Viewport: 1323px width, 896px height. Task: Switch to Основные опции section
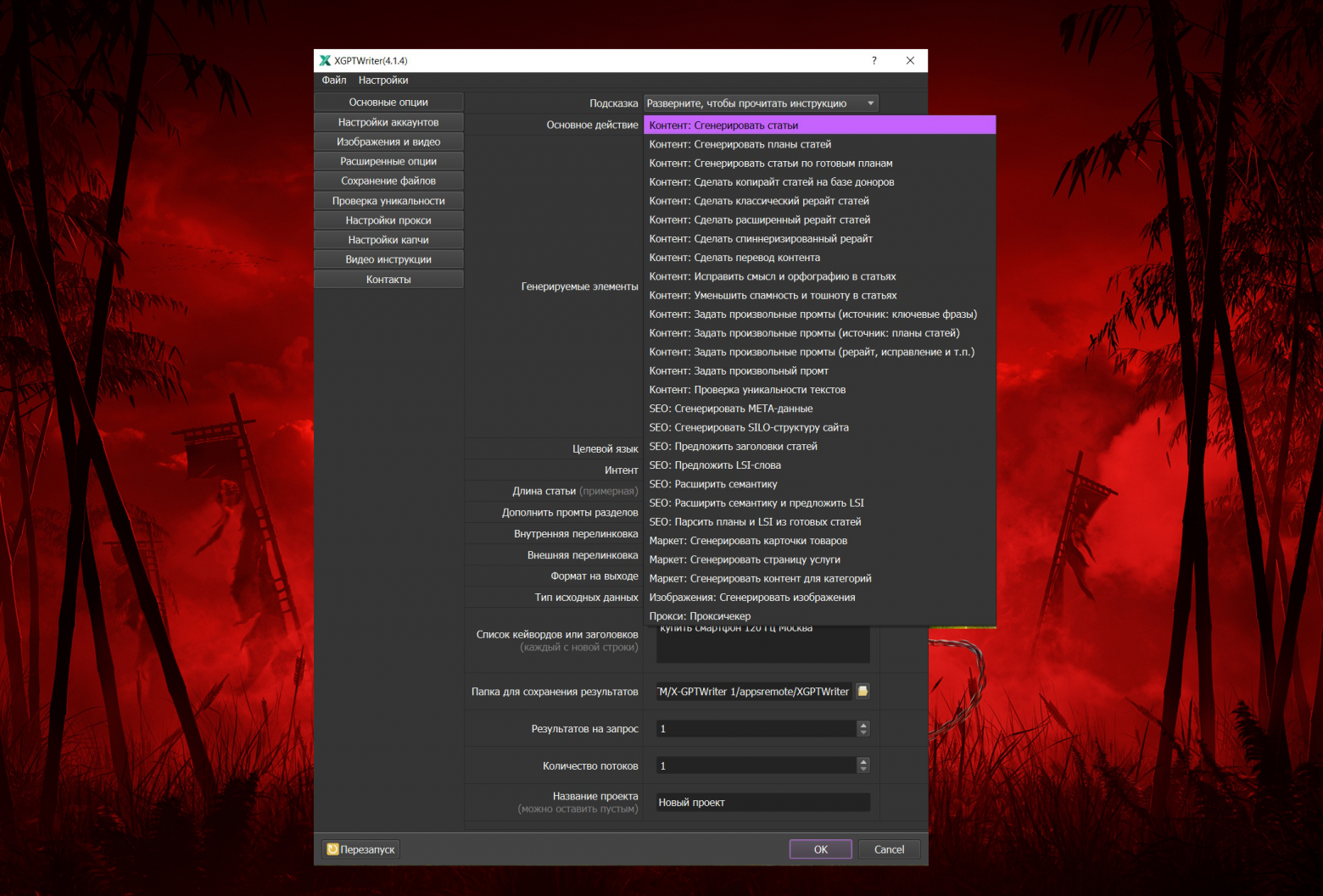388,103
